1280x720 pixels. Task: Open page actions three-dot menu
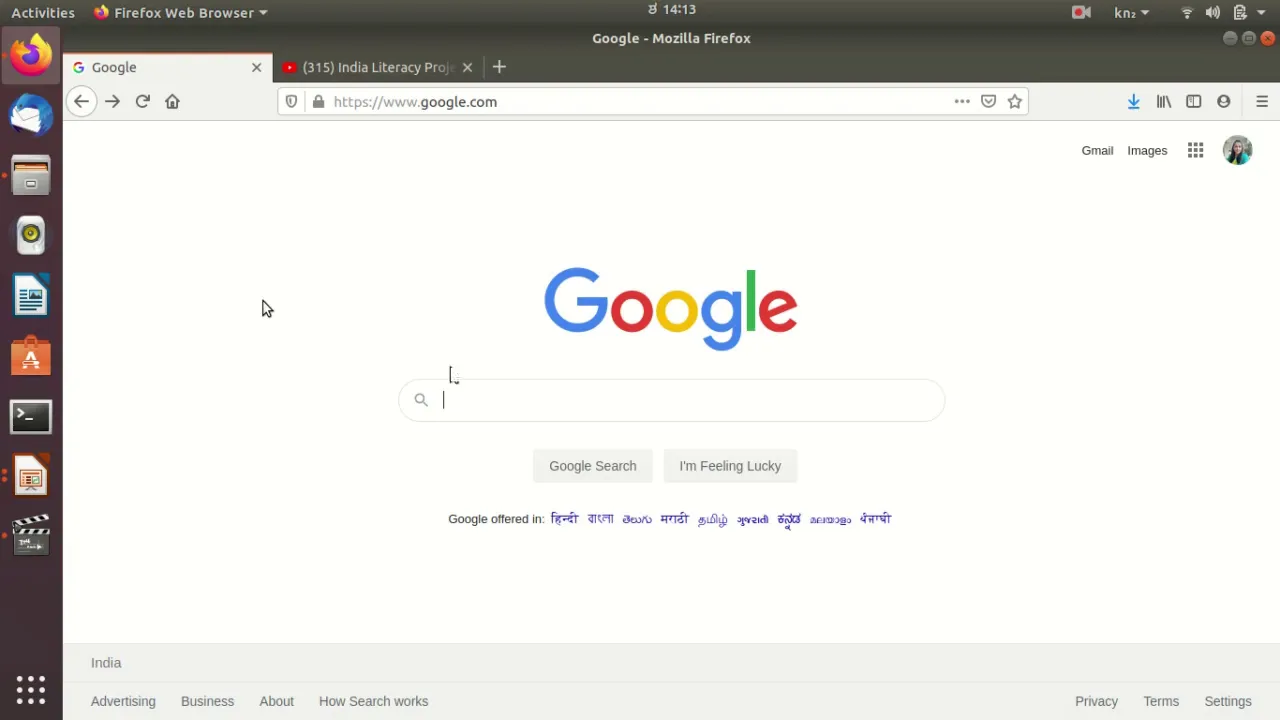tap(962, 101)
